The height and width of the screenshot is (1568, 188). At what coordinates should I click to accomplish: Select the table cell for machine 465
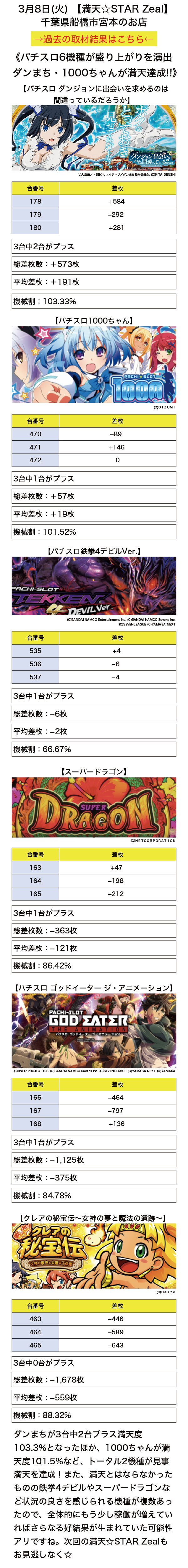click(x=35, y=1345)
